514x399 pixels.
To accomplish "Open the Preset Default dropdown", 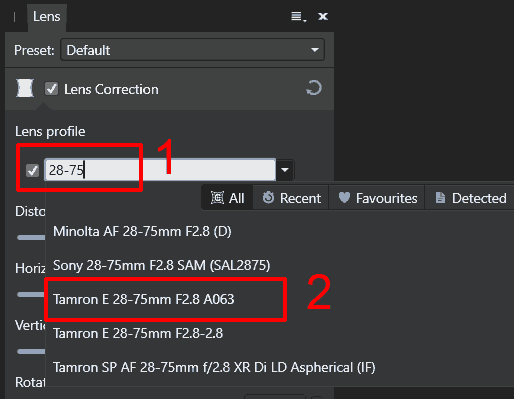I will 192,50.
